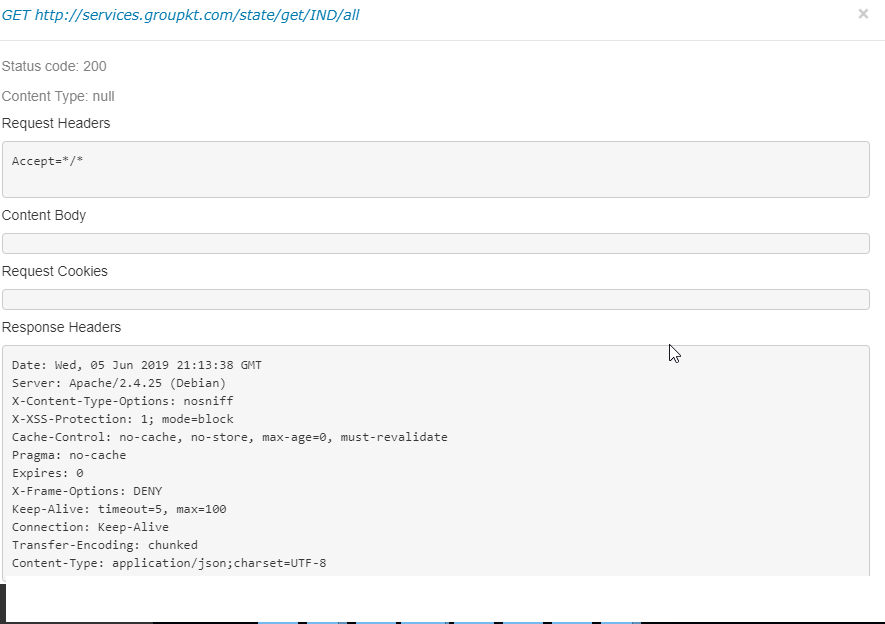Click the X-Content-Type-Options: nosniff line
The width and height of the screenshot is (885, 624).
tap(122, 401)
